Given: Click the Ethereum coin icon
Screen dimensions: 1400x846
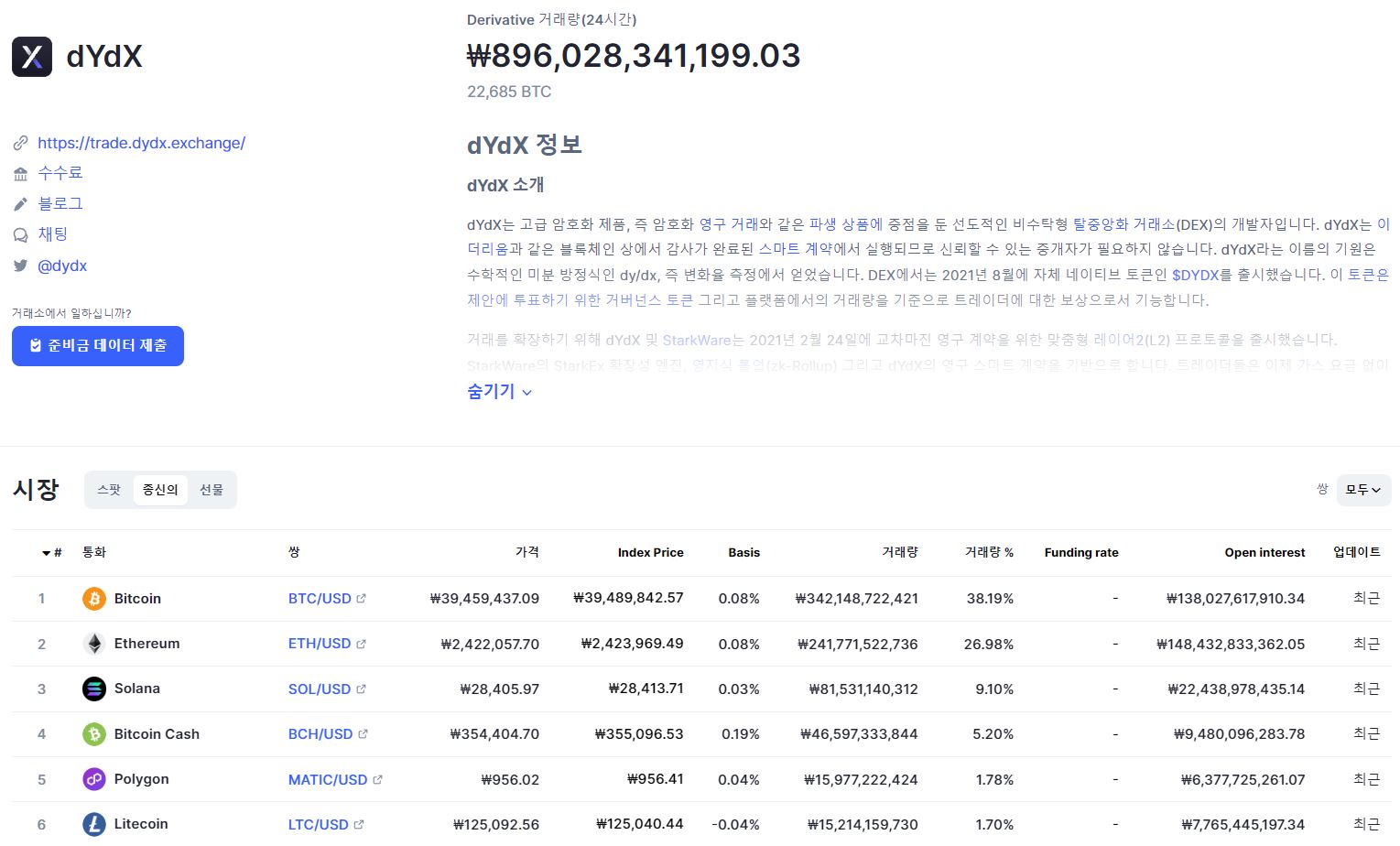Looking at the screenshot, I should click(94, 644).
